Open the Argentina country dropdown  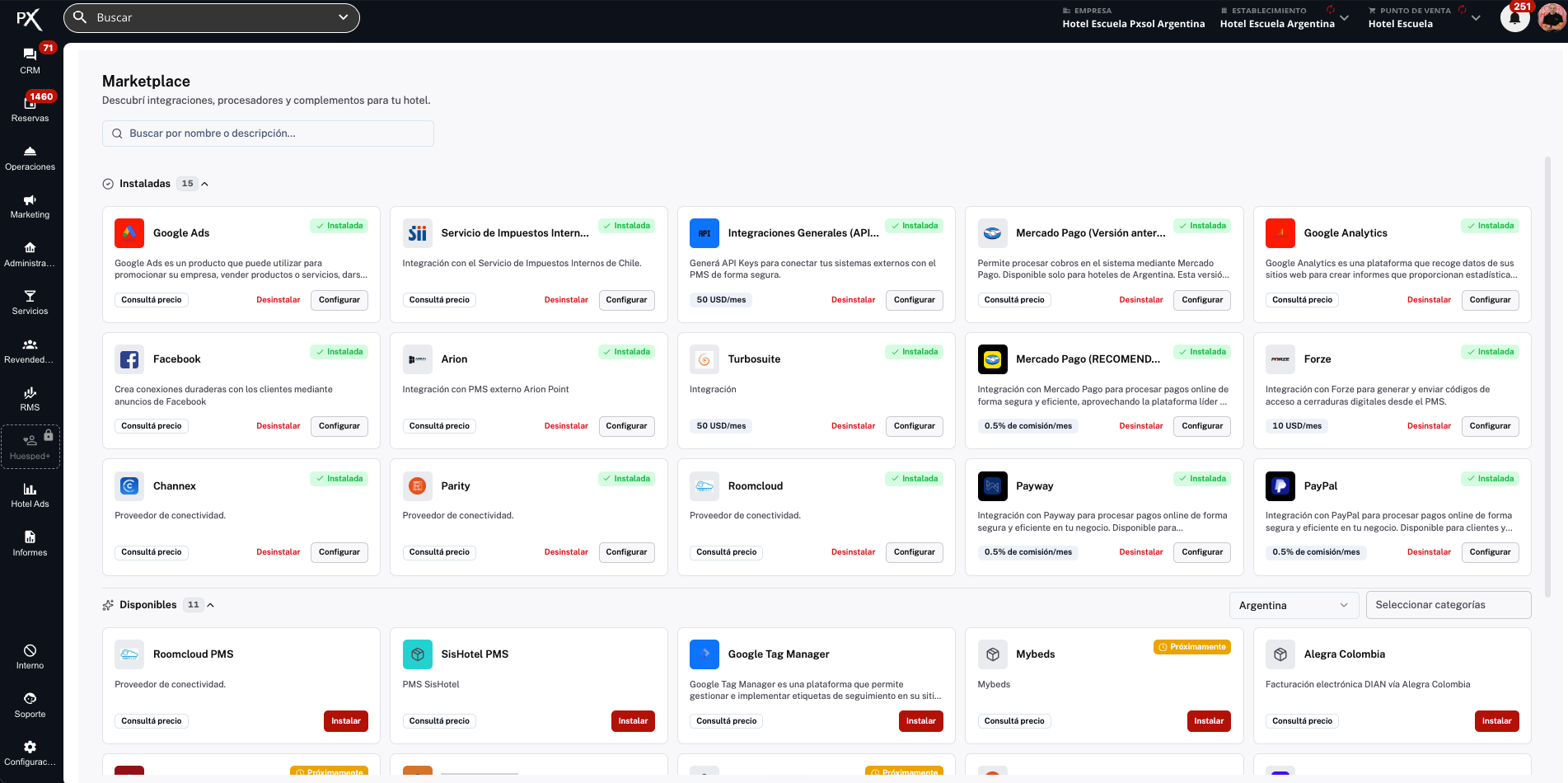pyautogui.click(x=1294, y=605)
